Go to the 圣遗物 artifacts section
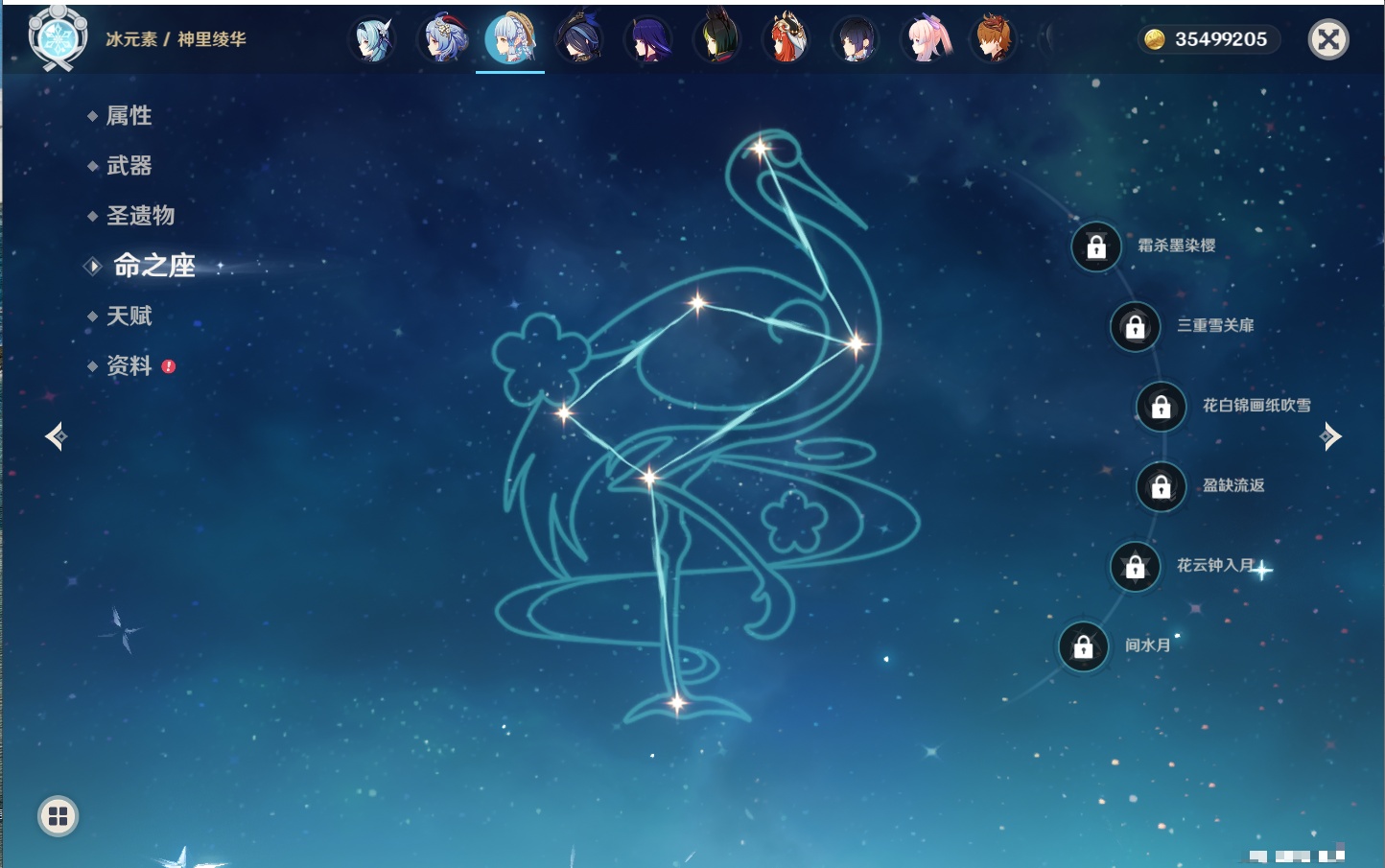Viewport: 1385px width, 868px height. [140, 216]
